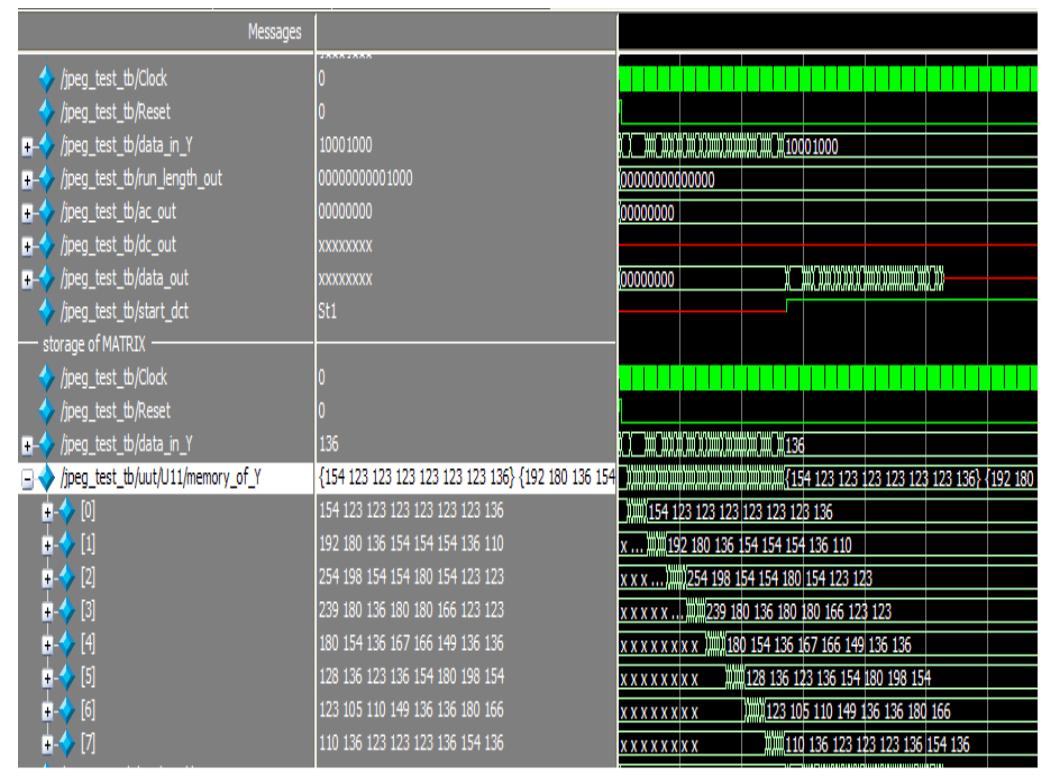Select the 'storage of MATRIX' divider label
Viewport: 1047px width, 780px height.
click(x=94, y=345)
